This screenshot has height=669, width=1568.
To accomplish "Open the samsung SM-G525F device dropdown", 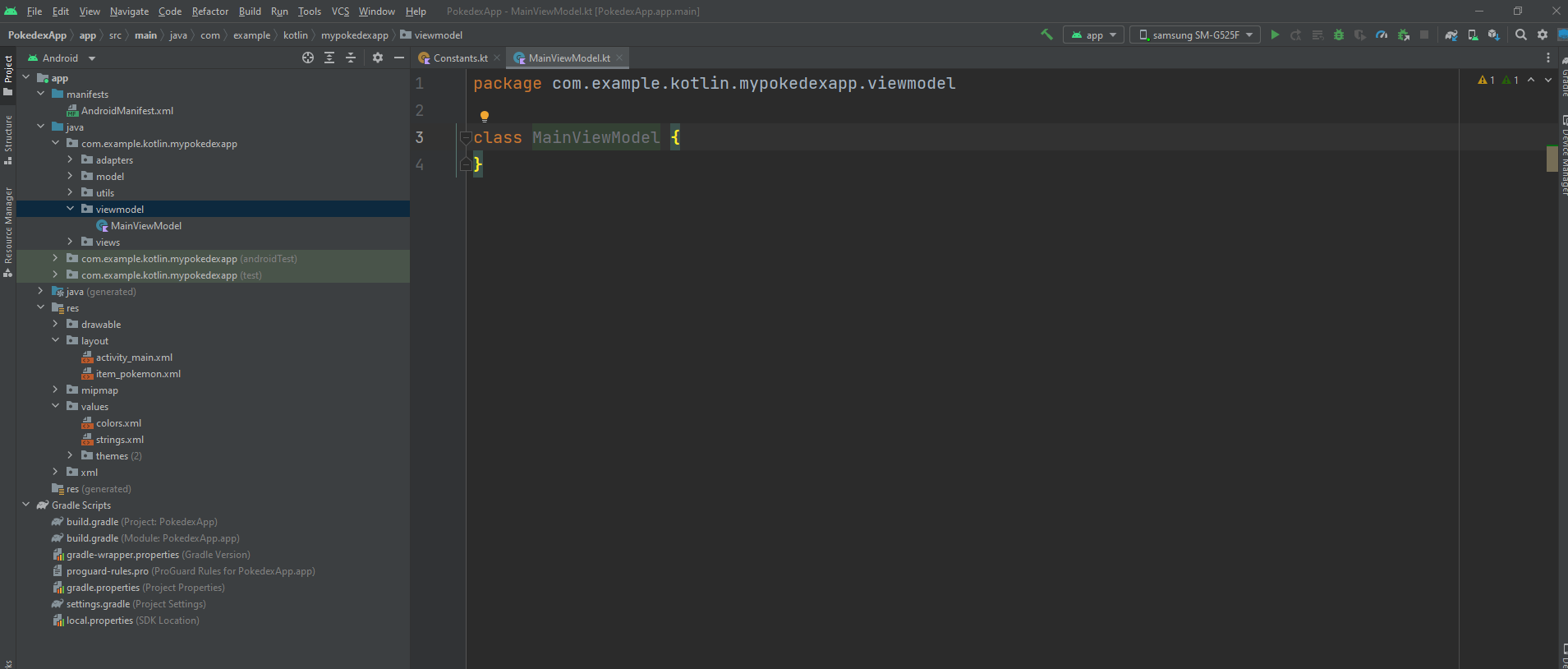I will (1195, 35).
